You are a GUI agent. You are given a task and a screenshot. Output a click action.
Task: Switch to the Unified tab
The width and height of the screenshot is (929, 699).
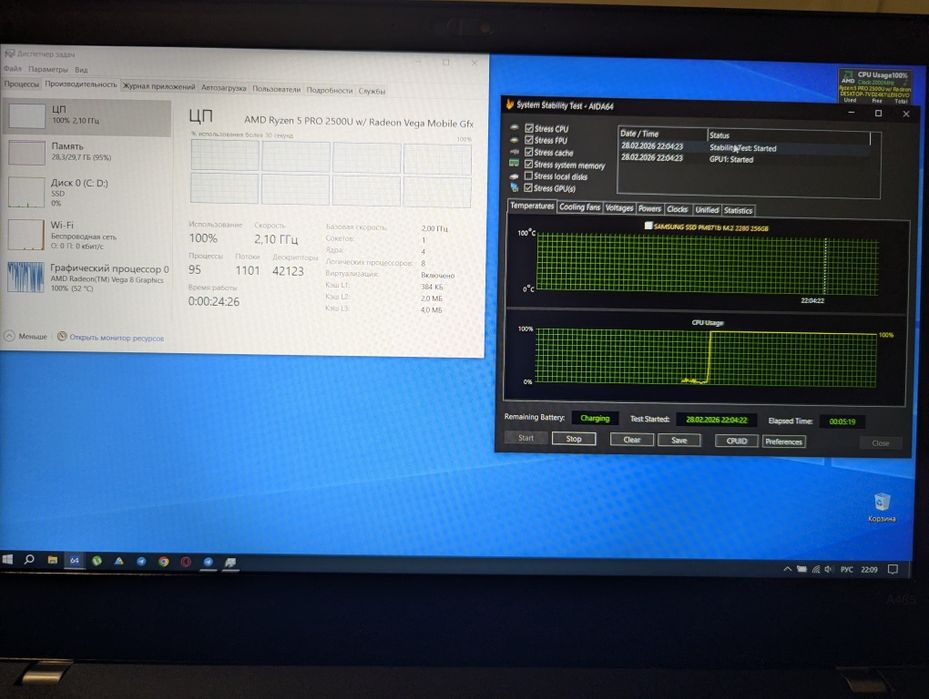707,210
